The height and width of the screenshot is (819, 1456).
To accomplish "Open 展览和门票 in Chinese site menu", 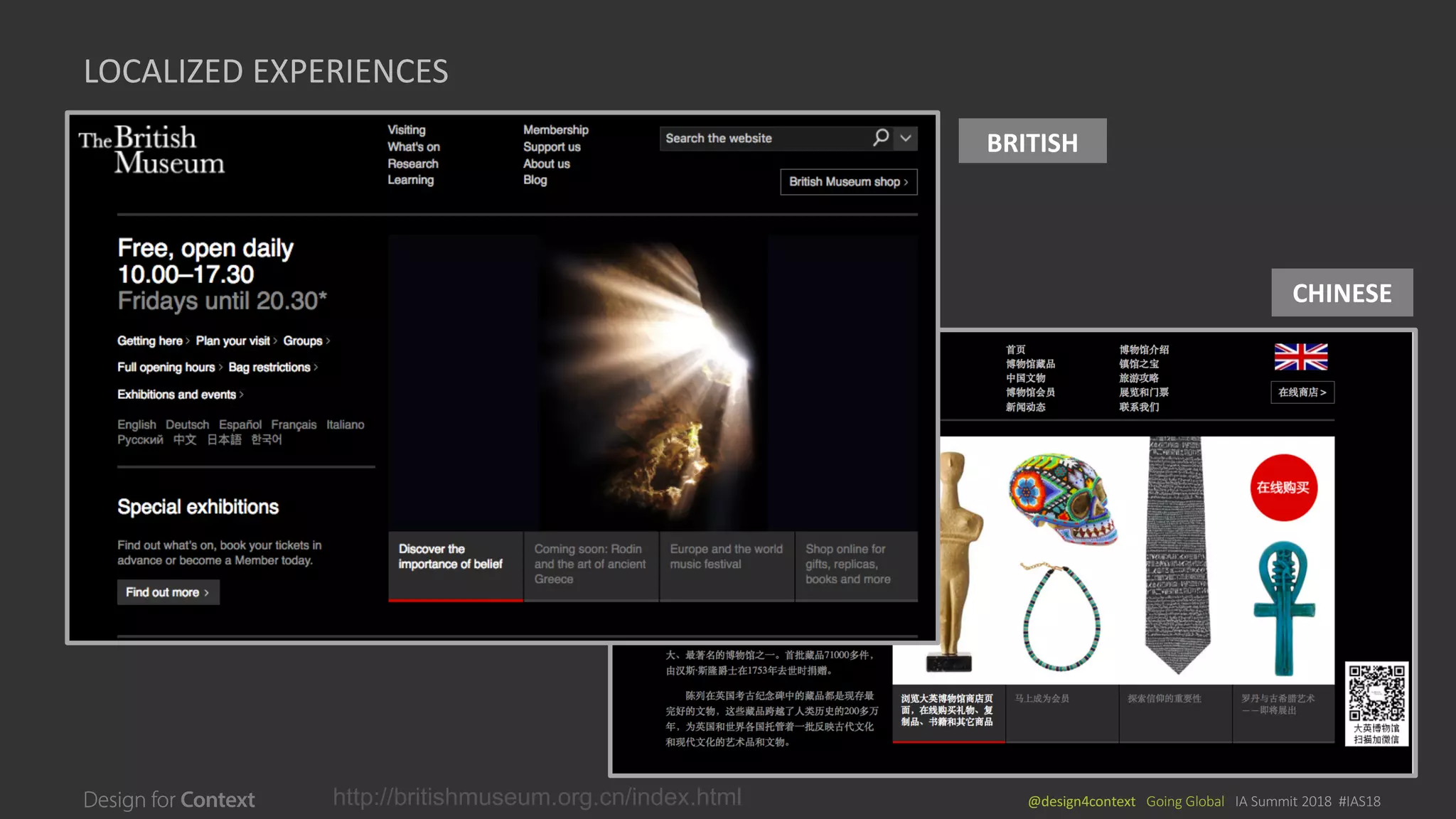I will point(1145,392).
